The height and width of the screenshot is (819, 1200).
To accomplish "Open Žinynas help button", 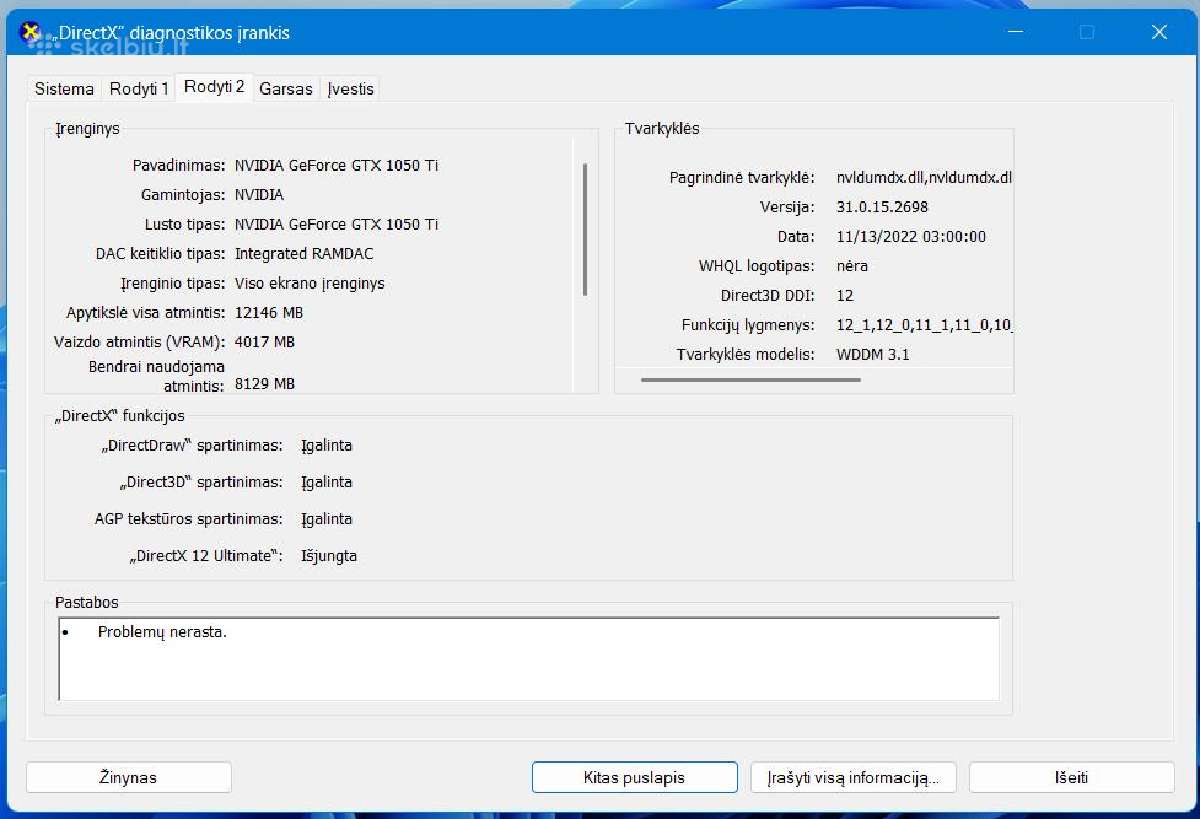I will (x=128, y=777).
